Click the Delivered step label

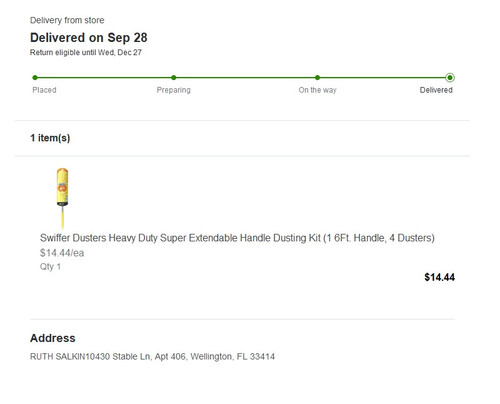436,90
